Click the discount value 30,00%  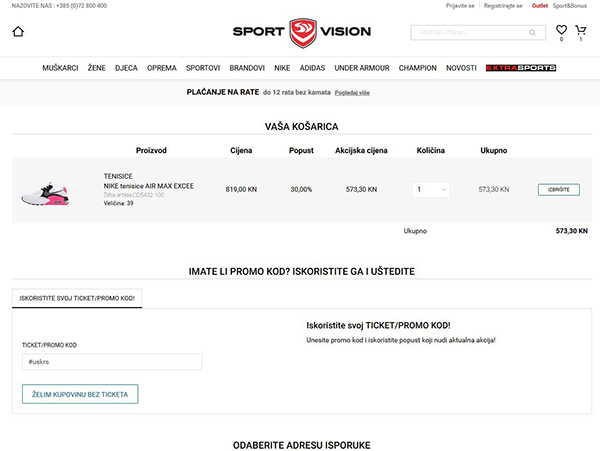301,189
